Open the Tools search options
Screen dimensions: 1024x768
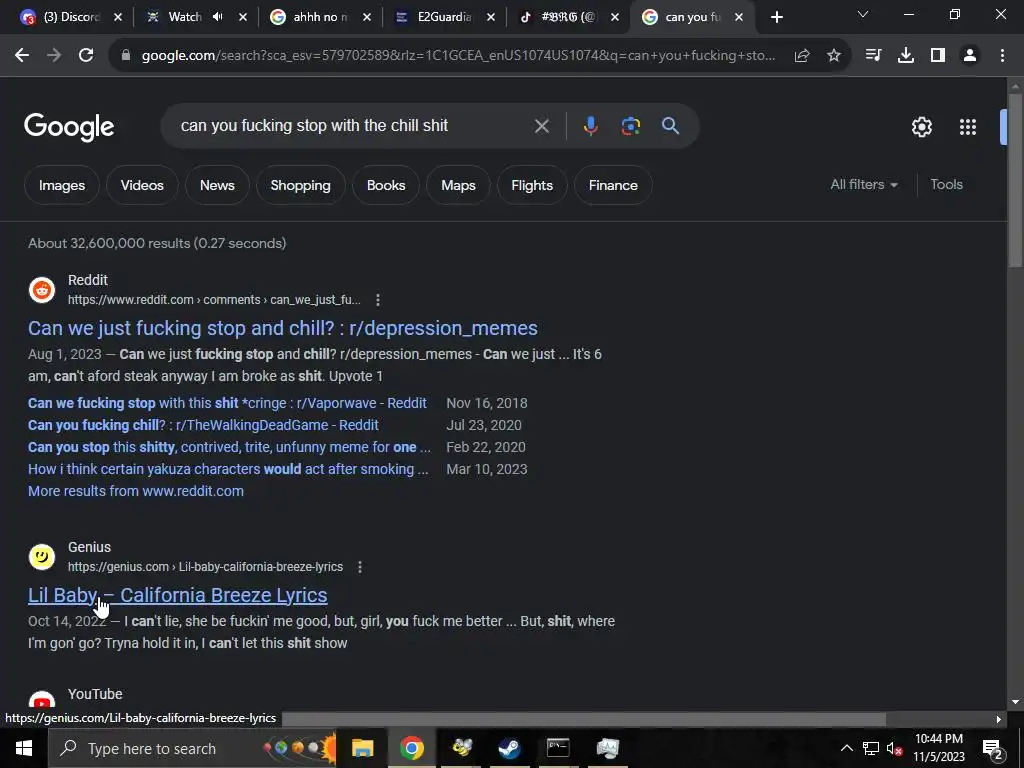click(946, 185)
